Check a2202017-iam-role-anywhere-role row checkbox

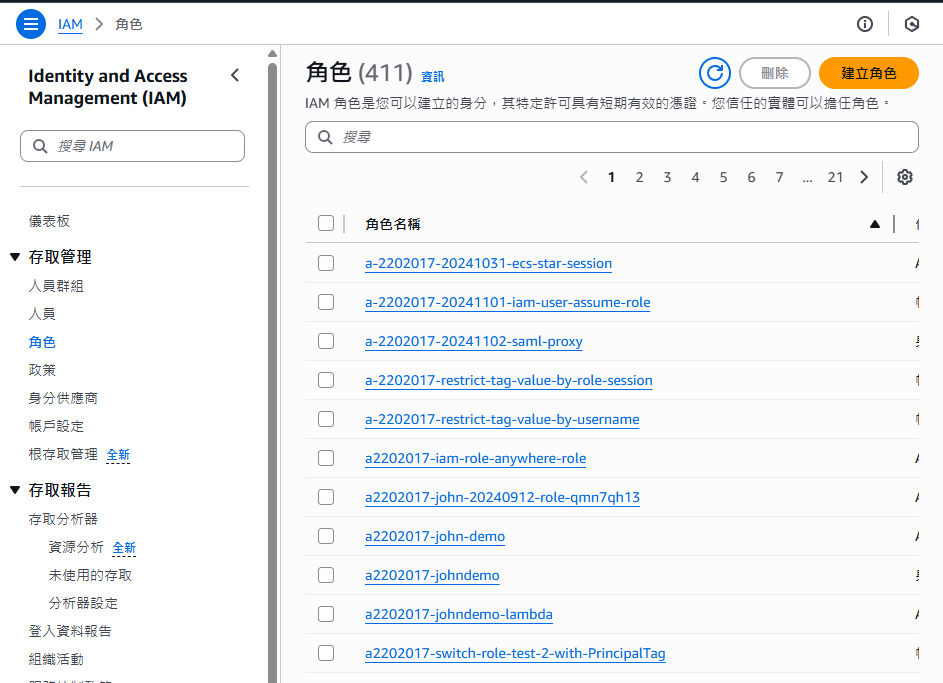326,458
